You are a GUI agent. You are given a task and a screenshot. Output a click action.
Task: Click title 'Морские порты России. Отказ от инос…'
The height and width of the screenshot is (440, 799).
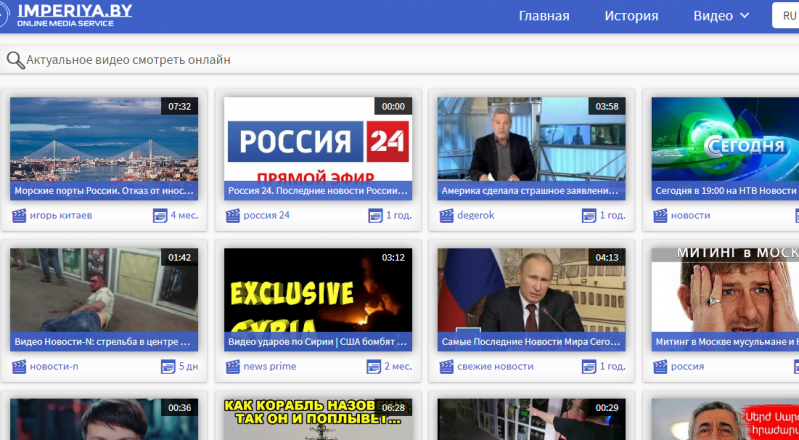point(104,191)
